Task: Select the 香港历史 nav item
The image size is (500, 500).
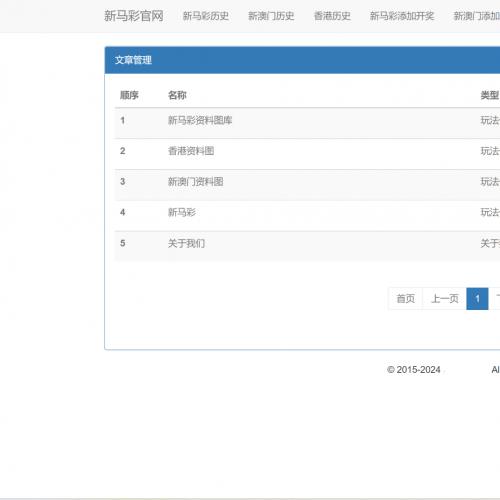Action: [x=332, y=16]
